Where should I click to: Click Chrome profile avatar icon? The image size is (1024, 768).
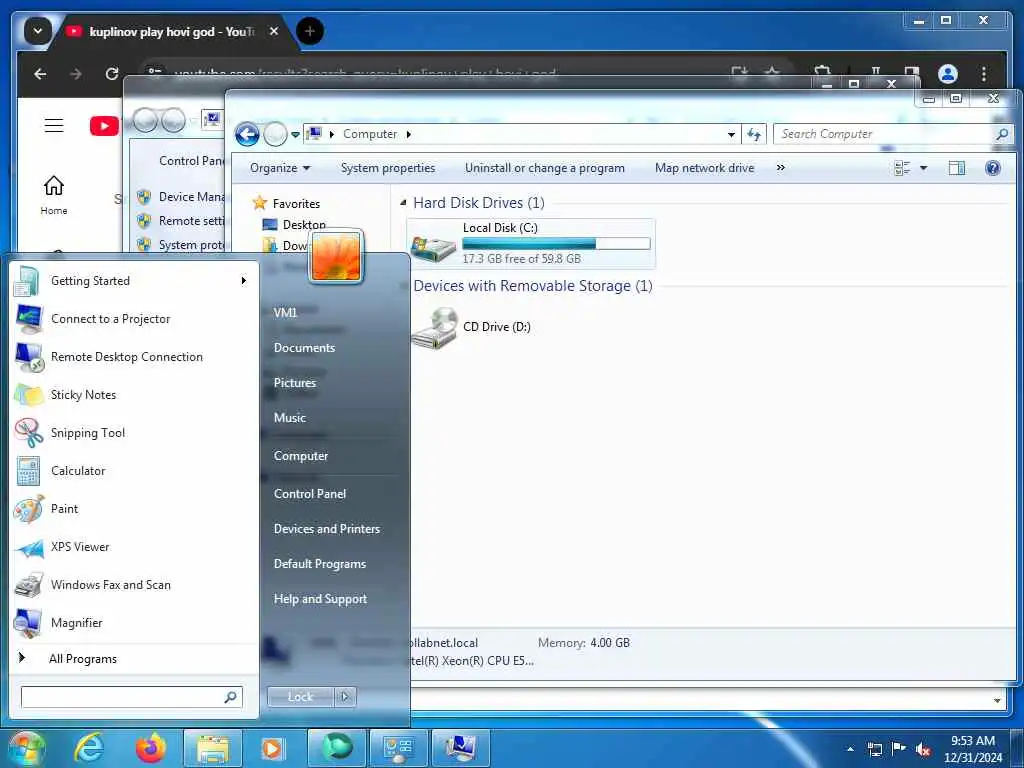pos(948,74)
